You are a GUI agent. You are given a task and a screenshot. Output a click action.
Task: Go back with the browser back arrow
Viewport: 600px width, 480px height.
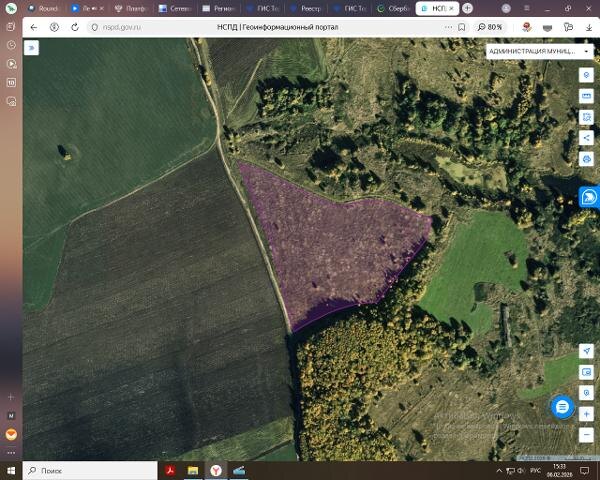click(x=34, y=27)
